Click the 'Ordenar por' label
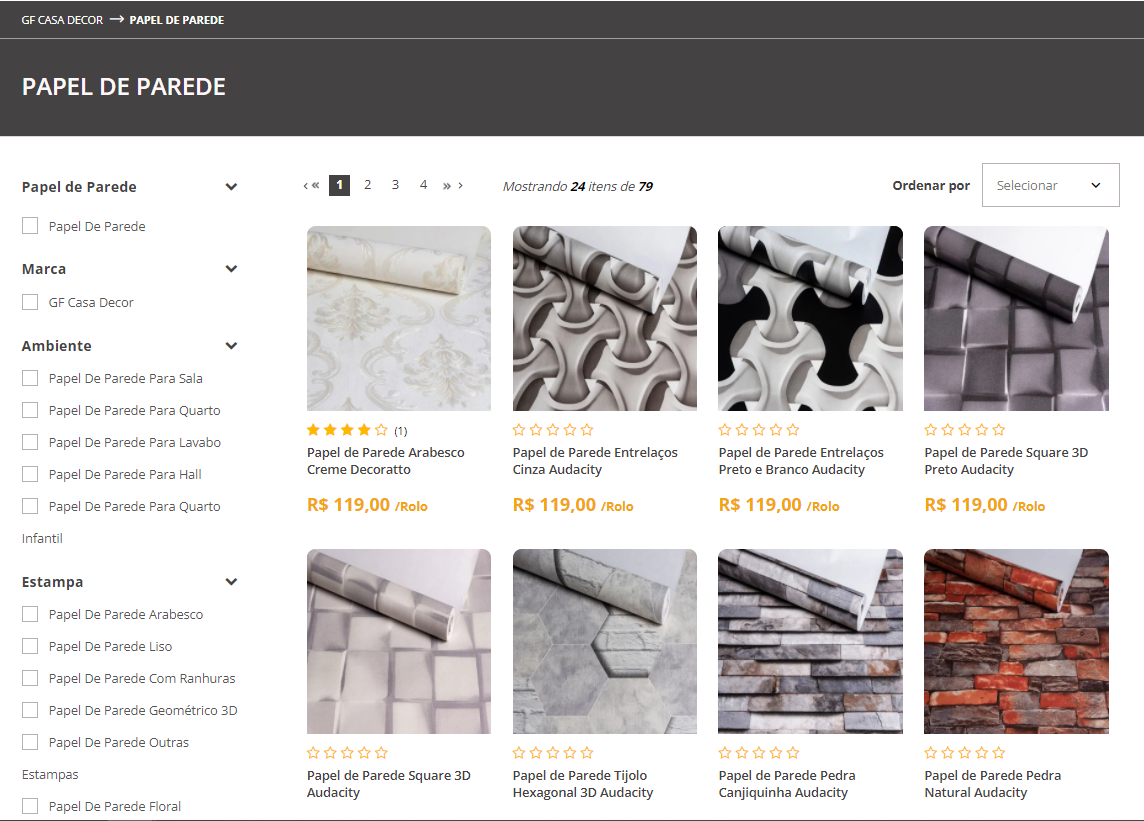 point(931,185)
